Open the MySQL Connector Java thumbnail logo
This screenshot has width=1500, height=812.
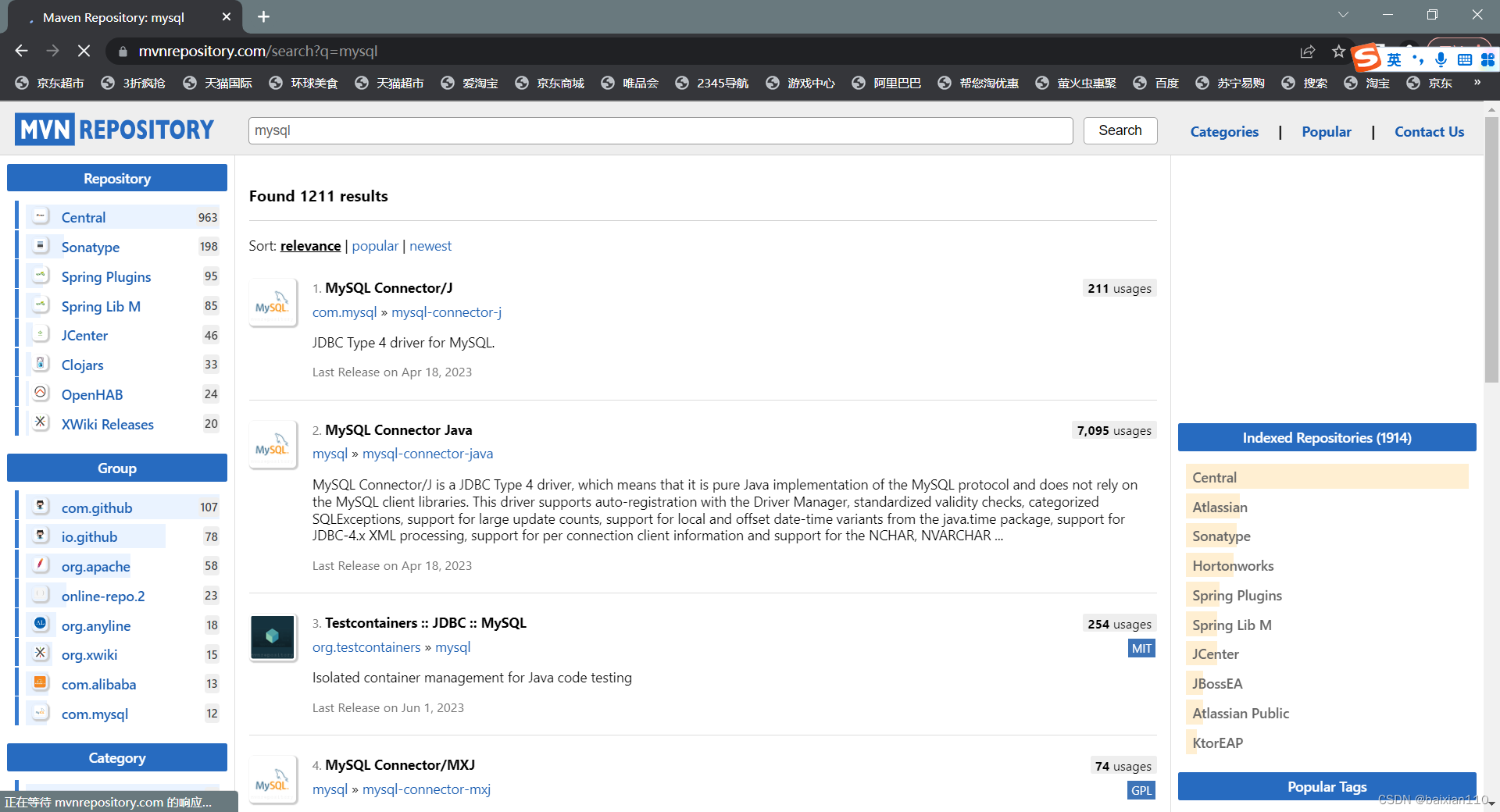[x=273, y=444]
